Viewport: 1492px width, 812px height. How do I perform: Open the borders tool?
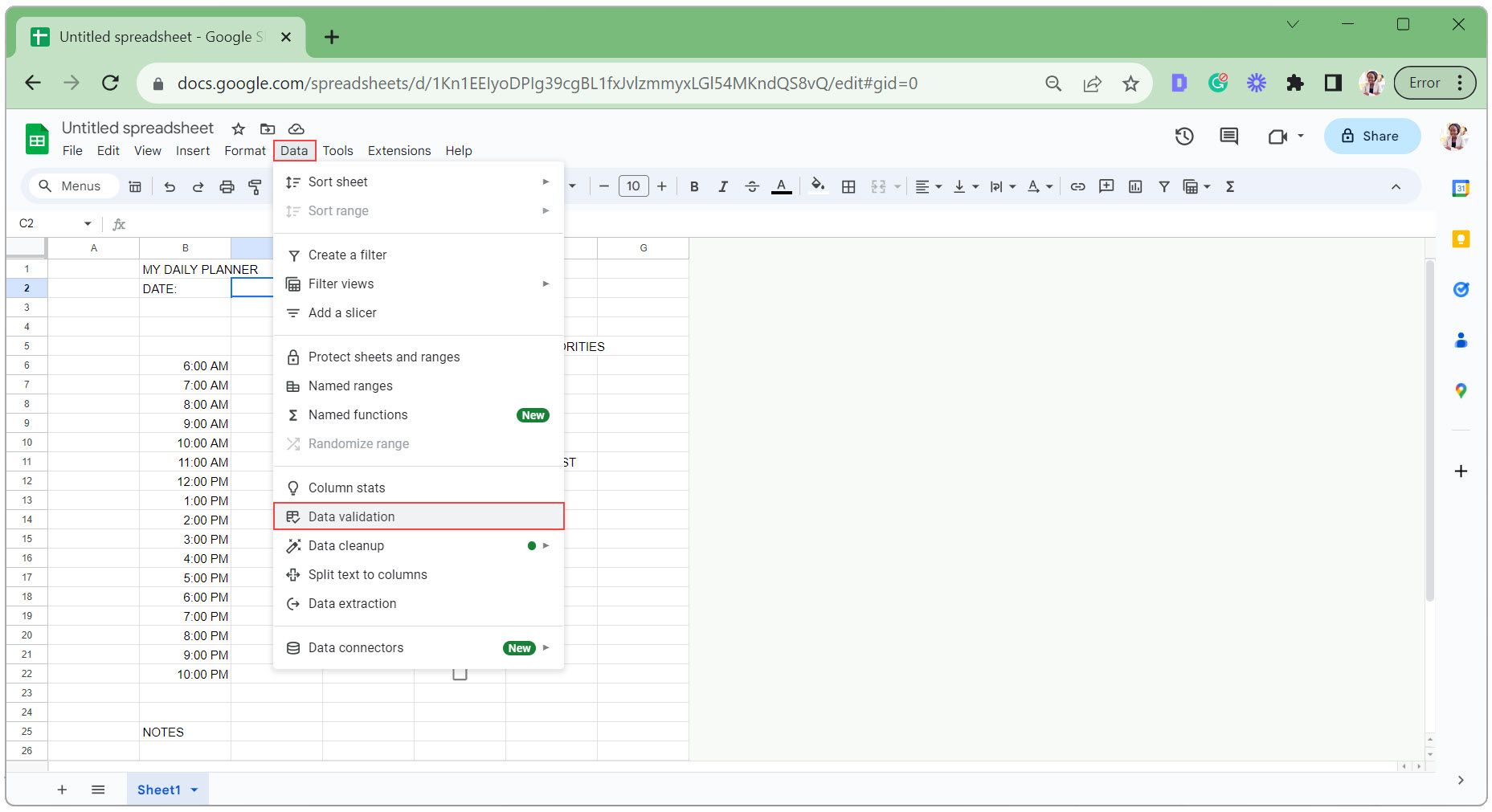(847, 186)
